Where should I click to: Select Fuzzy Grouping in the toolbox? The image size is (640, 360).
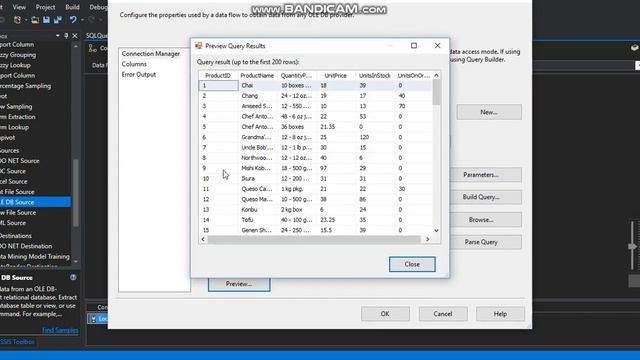tap(18, 55)
